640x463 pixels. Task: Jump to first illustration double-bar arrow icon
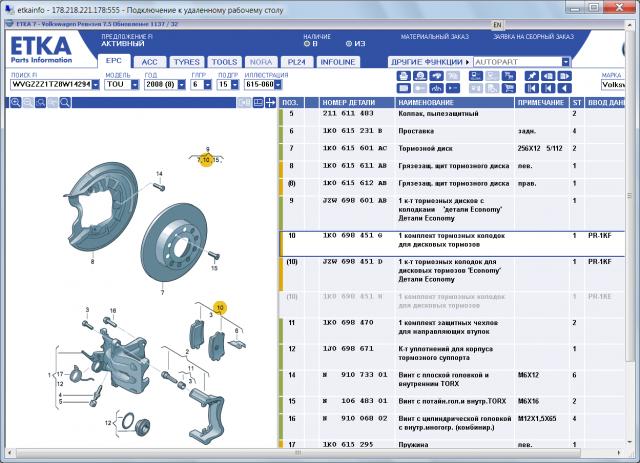531,88
